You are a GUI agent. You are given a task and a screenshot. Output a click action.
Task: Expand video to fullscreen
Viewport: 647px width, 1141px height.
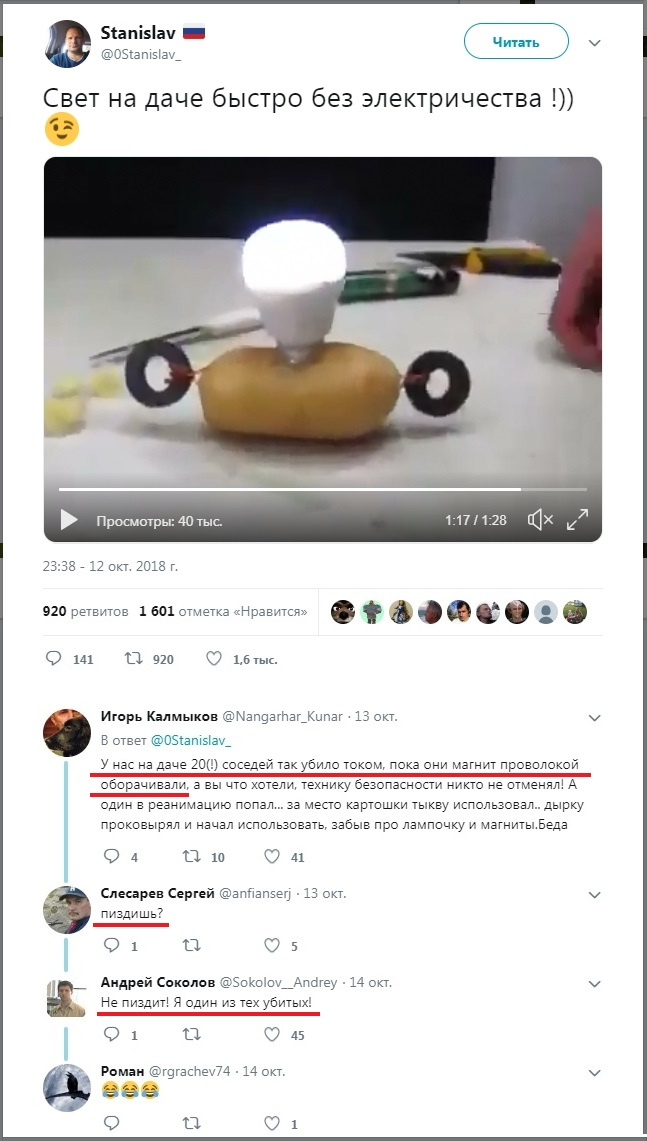tap(578, 520)
